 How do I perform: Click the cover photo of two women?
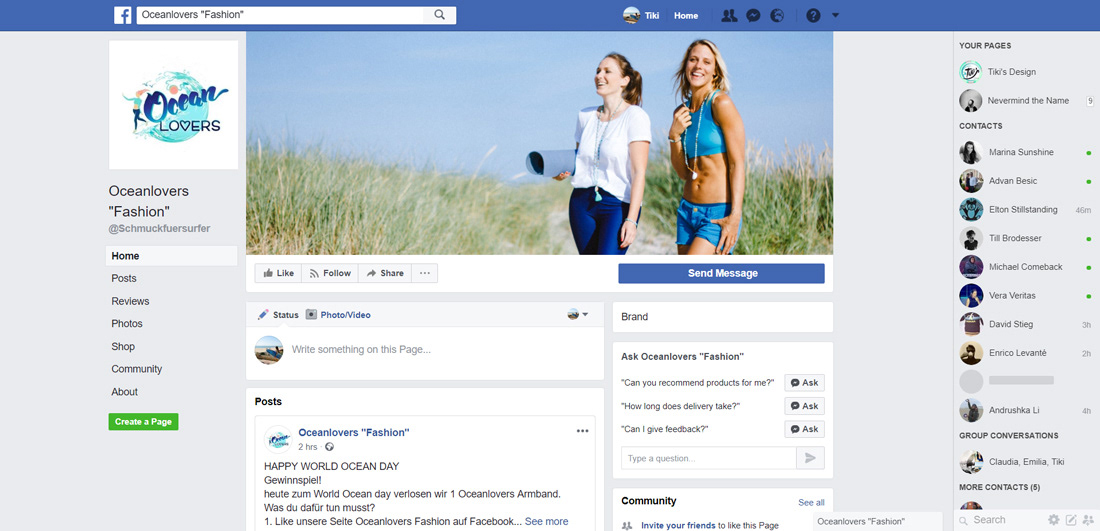[x=539, y=143]
